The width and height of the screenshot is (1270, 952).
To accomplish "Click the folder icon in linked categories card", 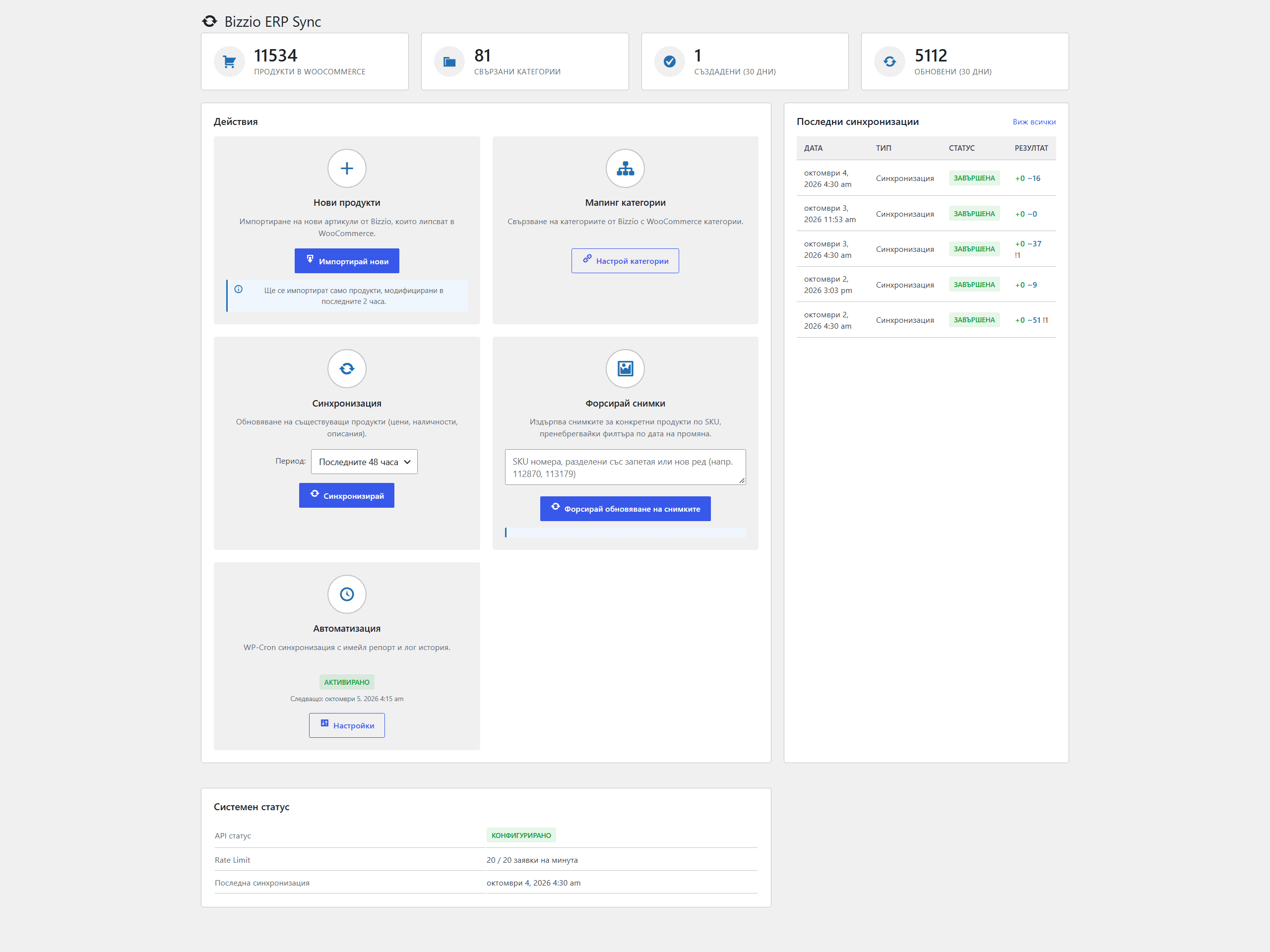I will (x=449, y=61).
